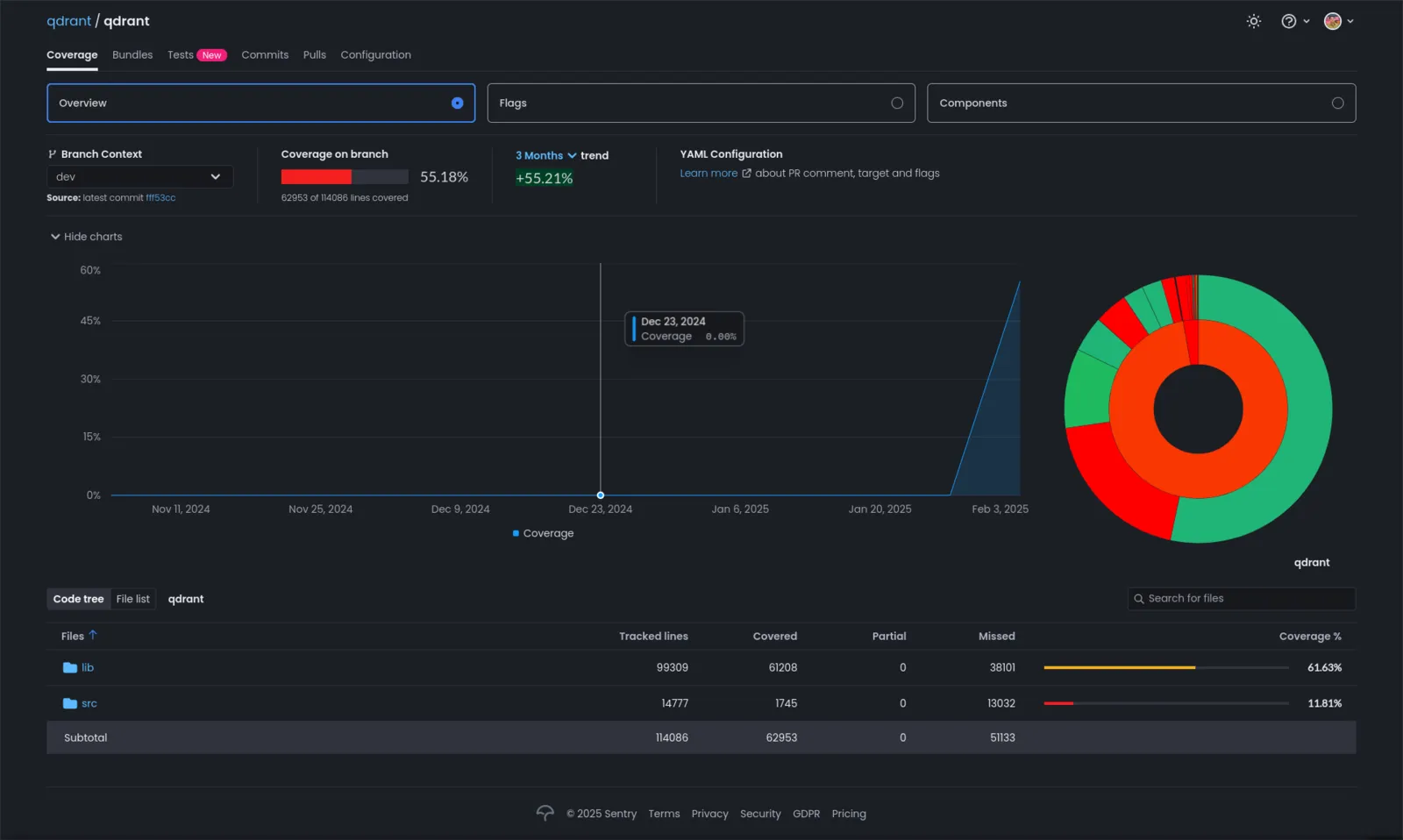
Task: Click the qdrant label under sunburst chart
Action: click(1312, 563)
